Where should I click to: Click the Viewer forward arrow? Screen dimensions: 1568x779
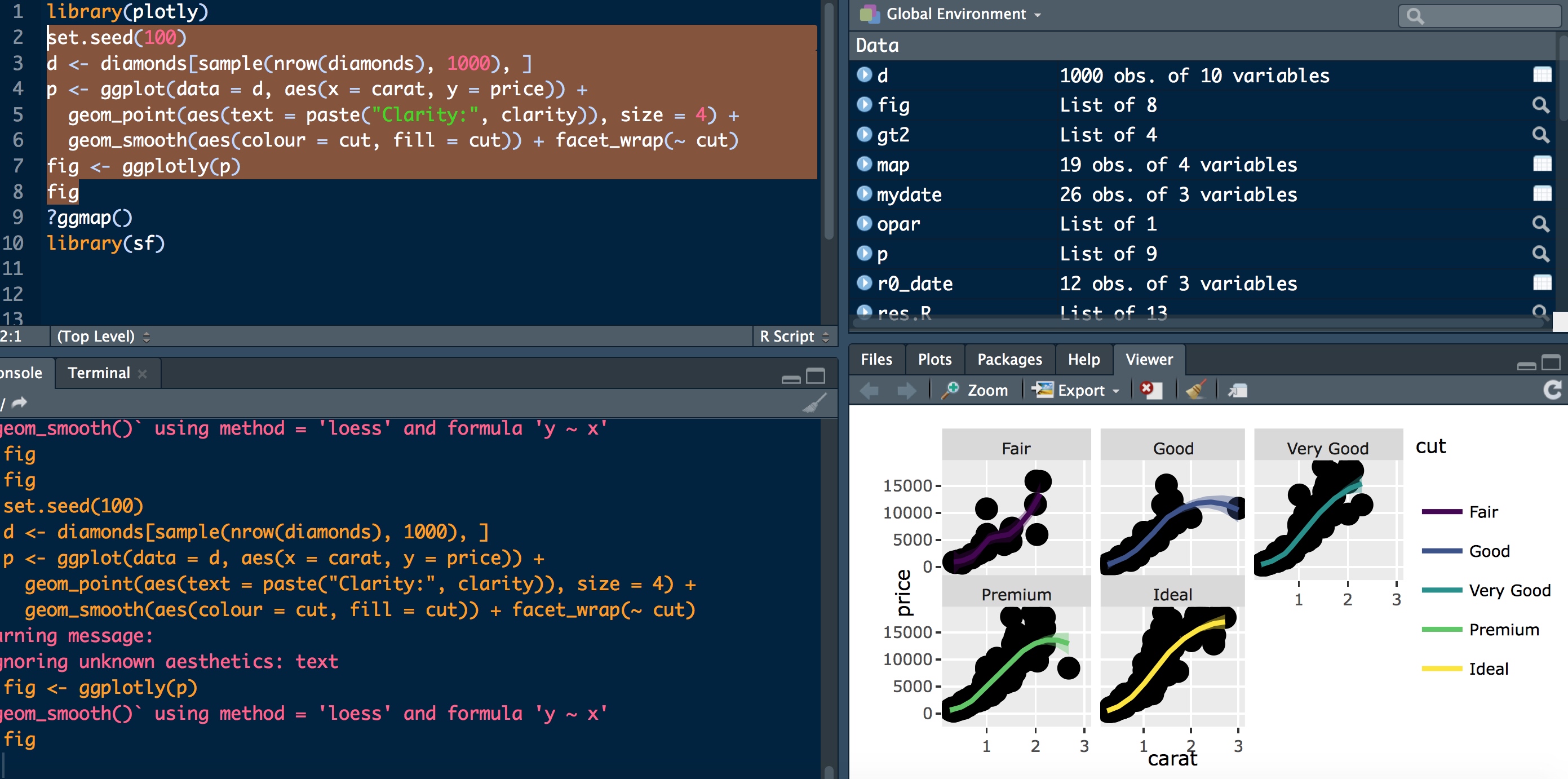pos(906,390)
